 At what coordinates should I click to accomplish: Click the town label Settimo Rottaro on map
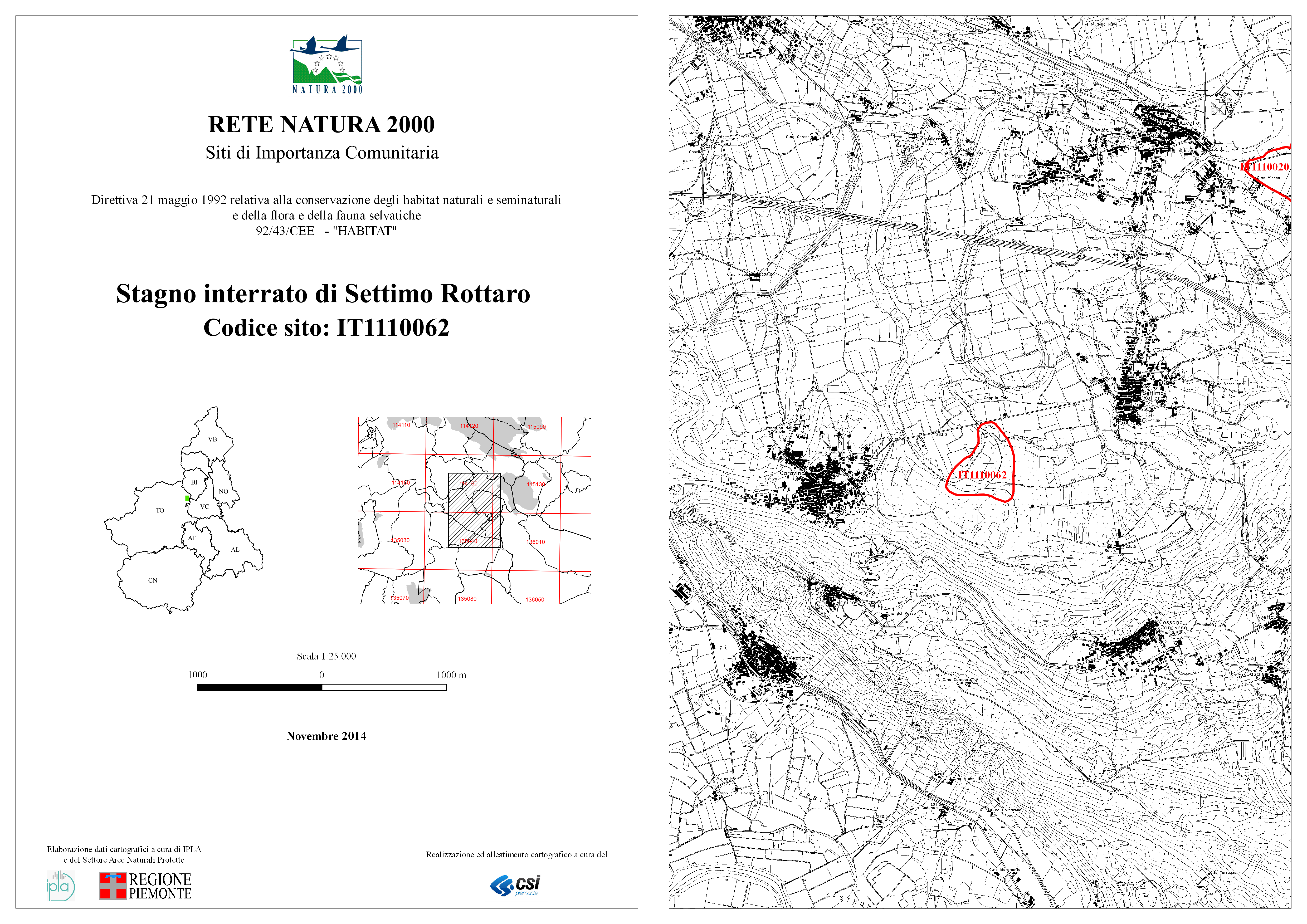click(1154, 395)
